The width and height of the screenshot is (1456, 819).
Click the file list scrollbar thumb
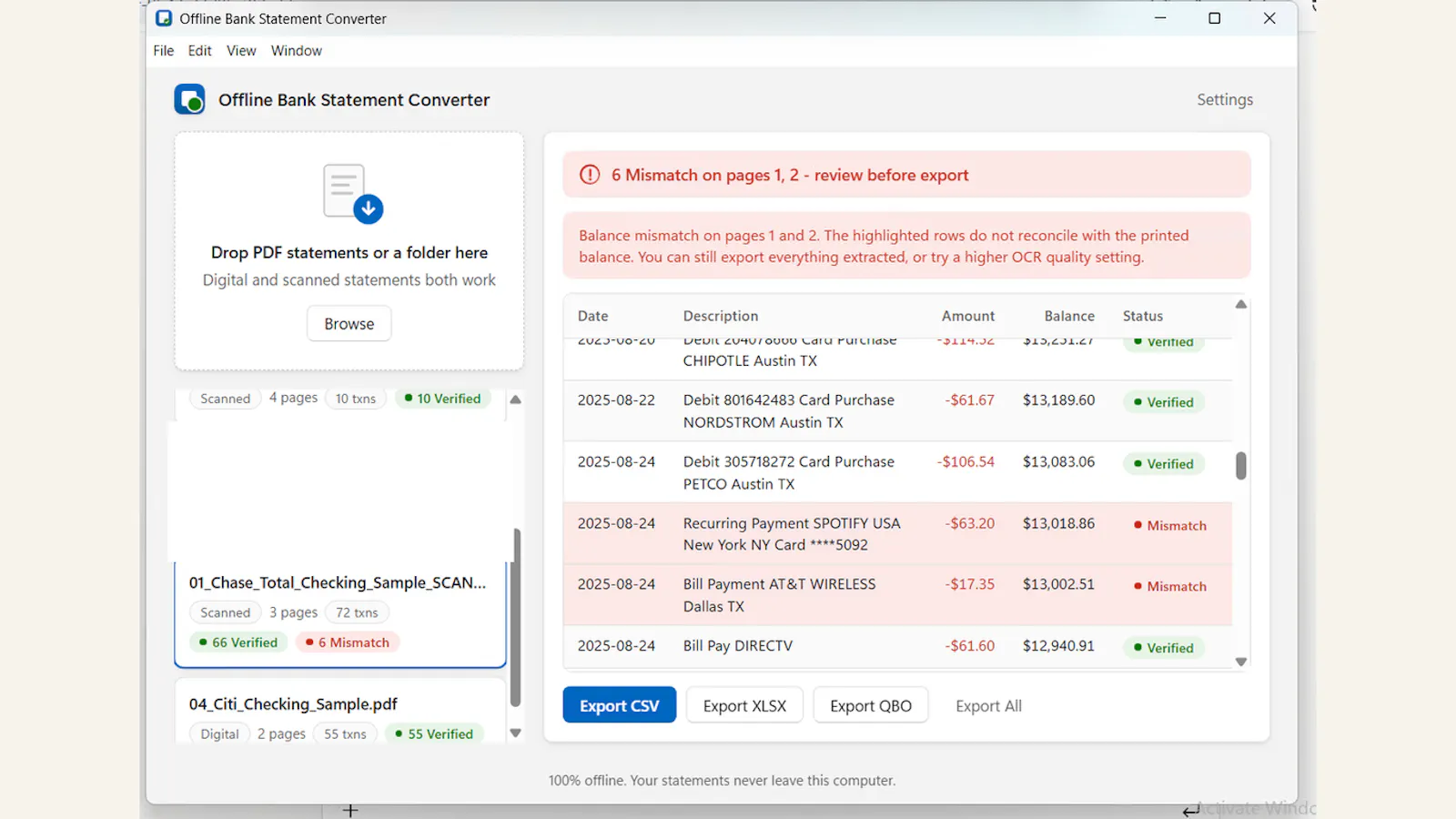coord(517,617)
